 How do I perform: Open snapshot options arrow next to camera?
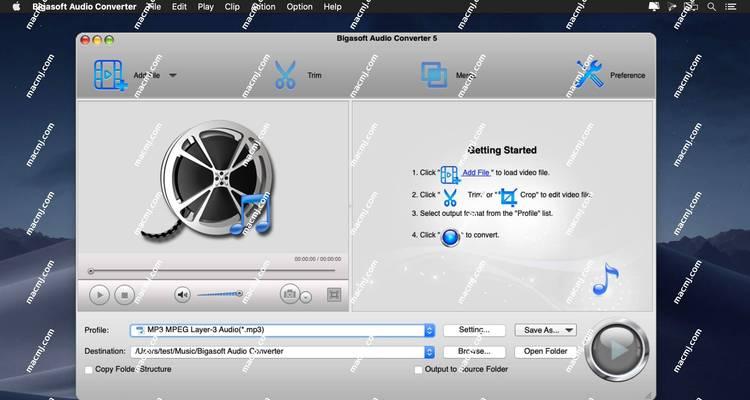pyautogui.click(x=306, y=297)
